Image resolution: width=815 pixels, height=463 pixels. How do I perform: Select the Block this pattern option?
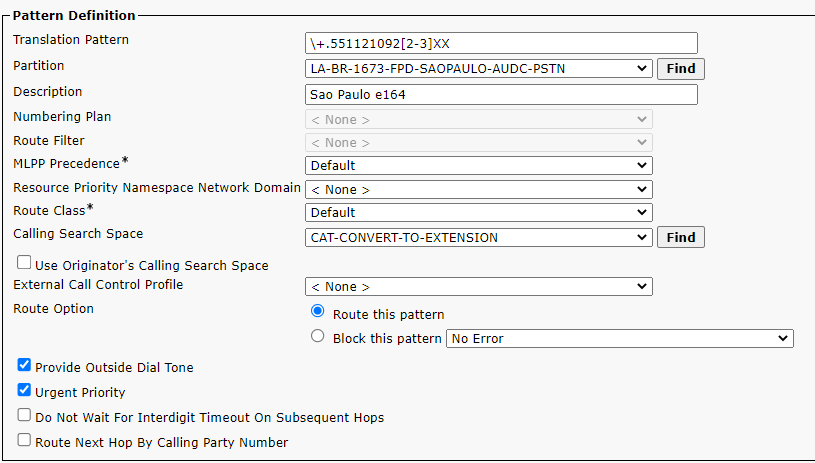318,337
